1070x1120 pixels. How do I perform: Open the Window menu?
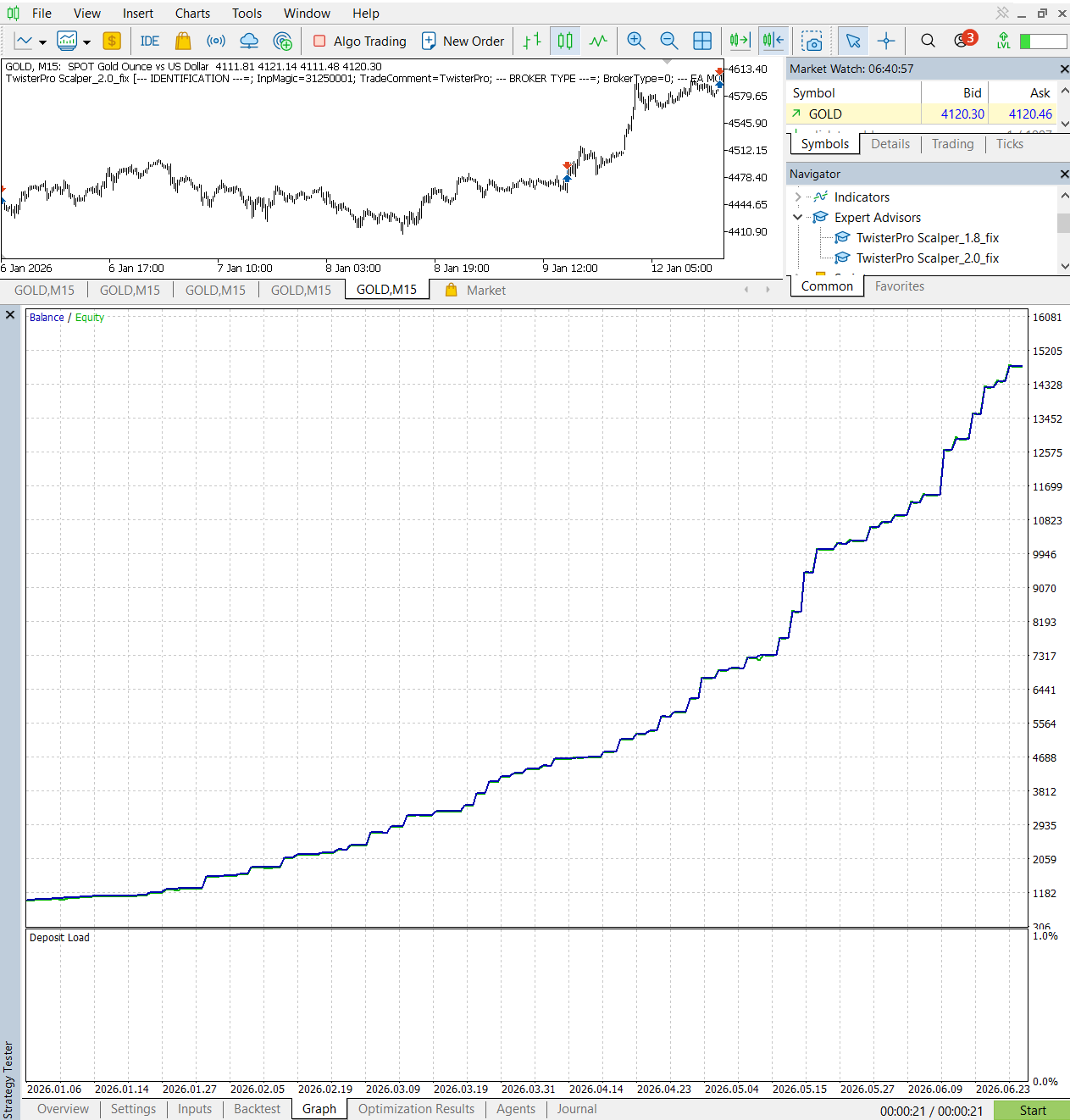307,14
